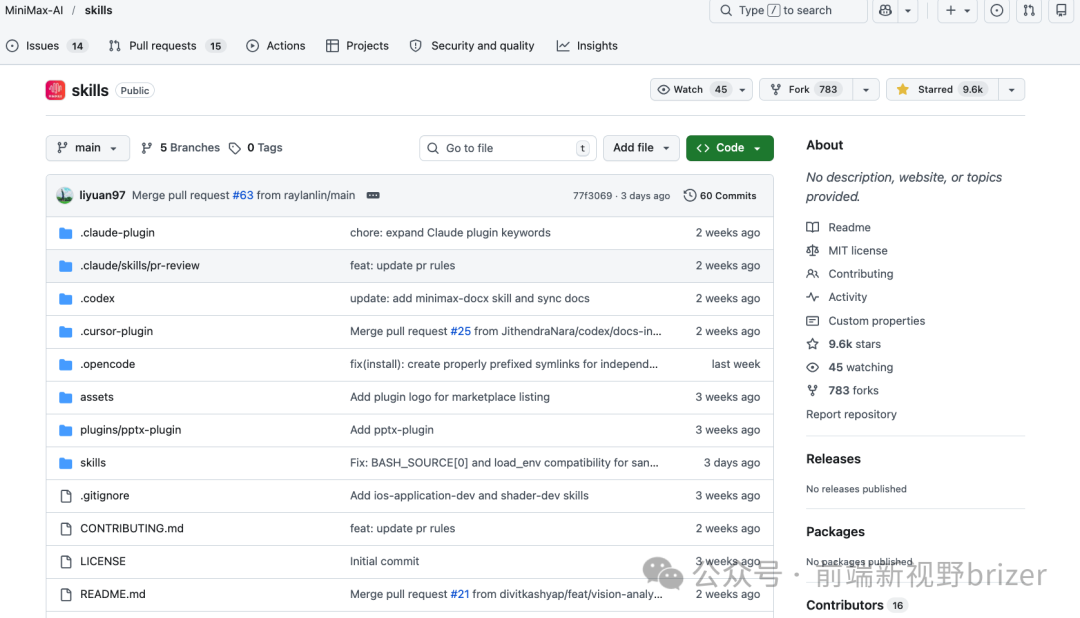1080x618 pixels.
Task: Click the Copilot icon in header
Action: 885,10
